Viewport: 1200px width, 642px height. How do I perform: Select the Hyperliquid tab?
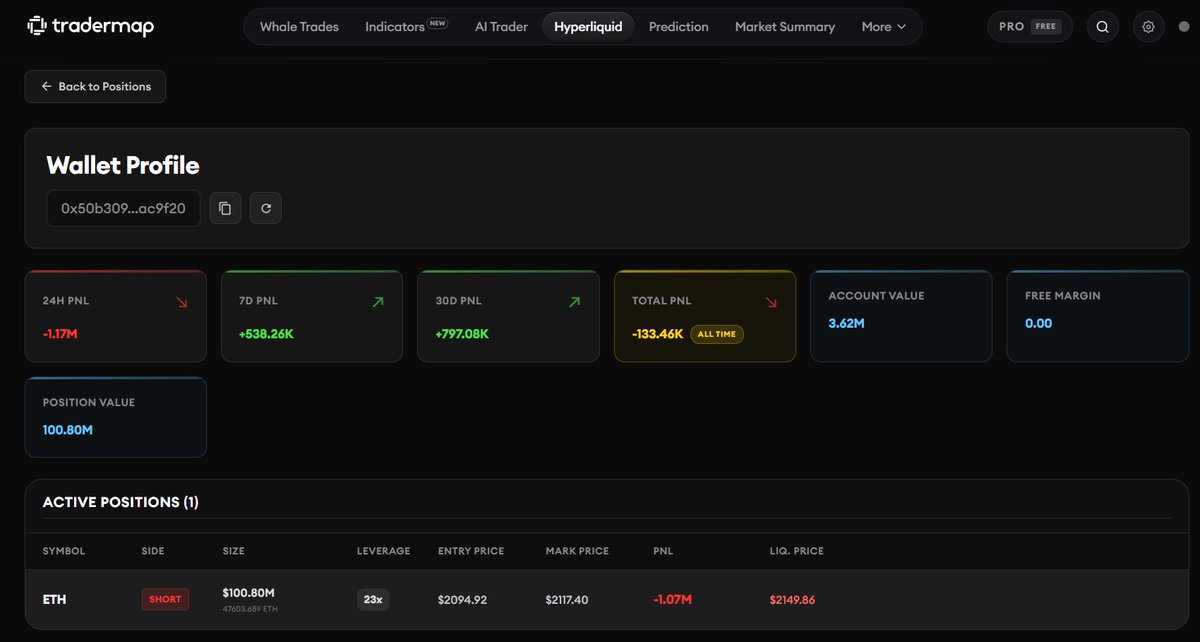(588, 27)
